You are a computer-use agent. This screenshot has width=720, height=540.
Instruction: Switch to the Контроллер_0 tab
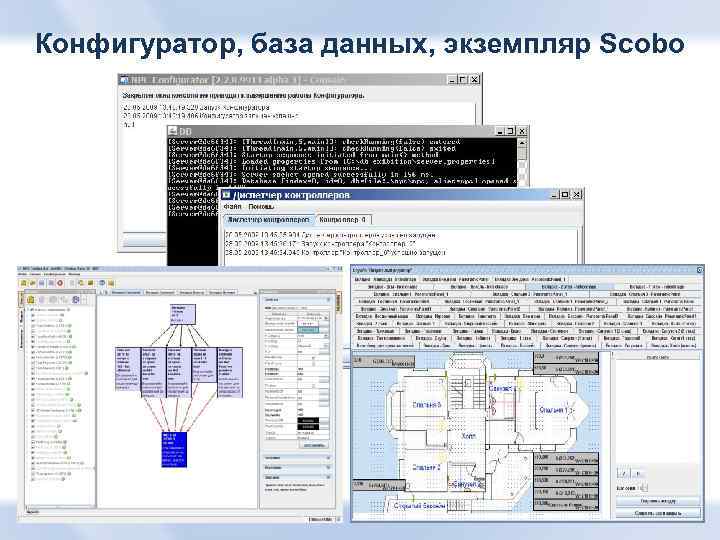pyautogui.click(x=343, y=220)
